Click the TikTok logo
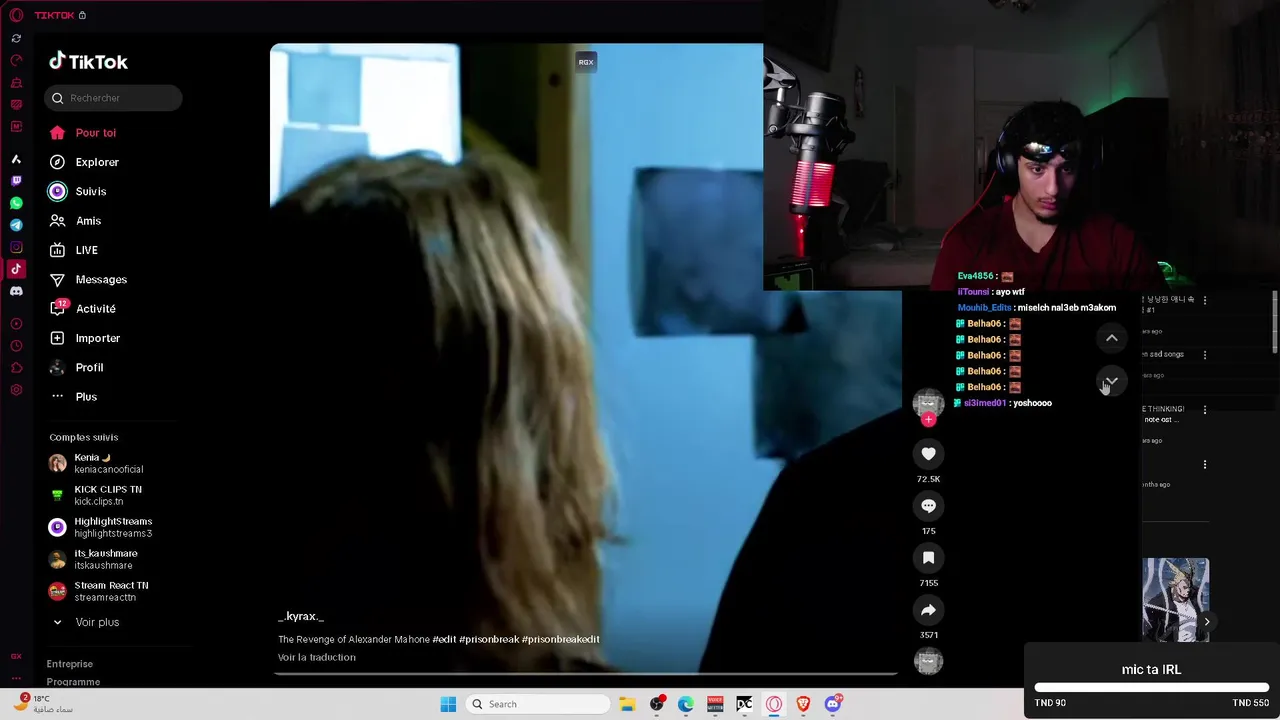The width and height of the screenshot is (1280, 720). [x=88, y=61]
